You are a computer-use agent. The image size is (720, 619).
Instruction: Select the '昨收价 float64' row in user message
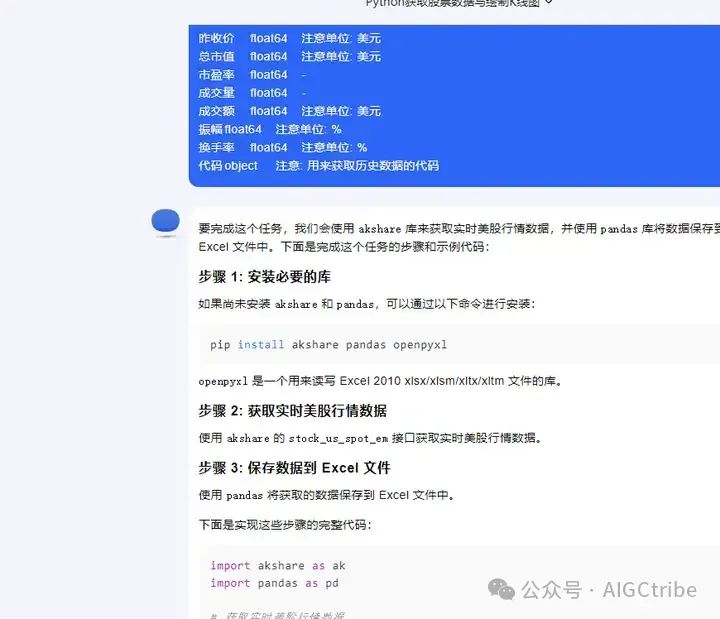[289, 38]
